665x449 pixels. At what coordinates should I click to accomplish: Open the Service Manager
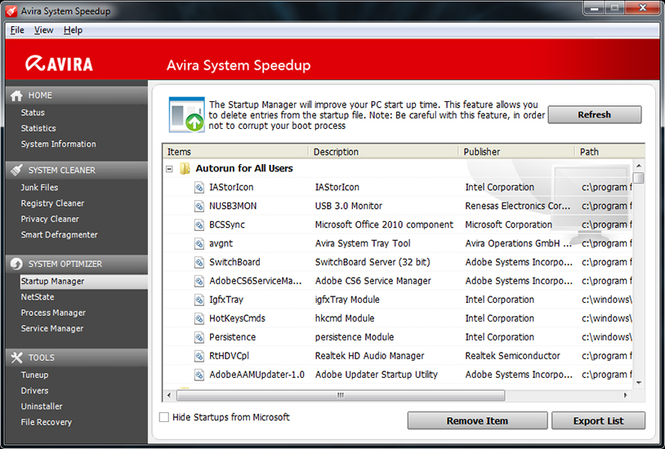[52, 329]
